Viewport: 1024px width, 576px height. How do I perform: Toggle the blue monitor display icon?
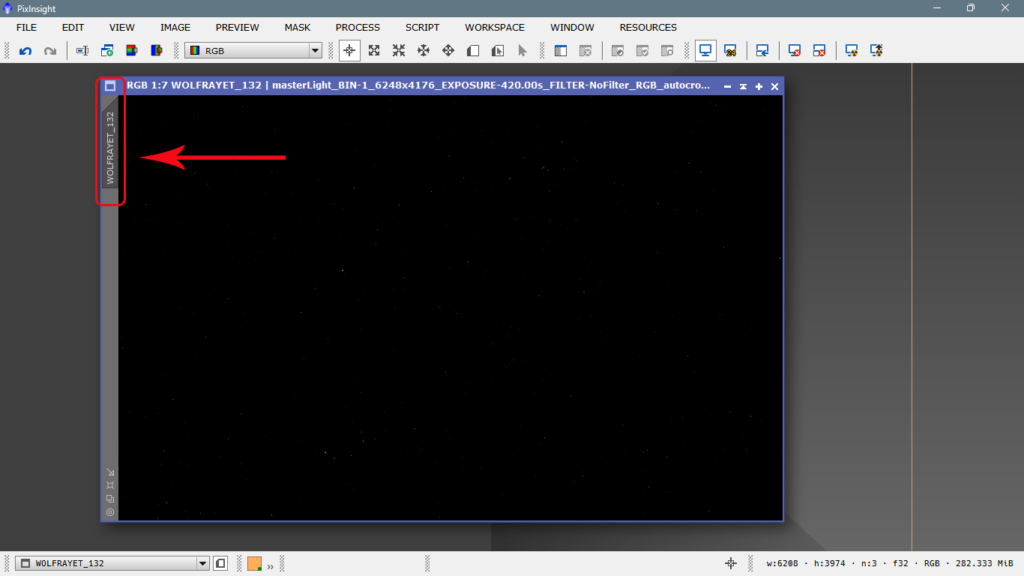click(705, 51)
